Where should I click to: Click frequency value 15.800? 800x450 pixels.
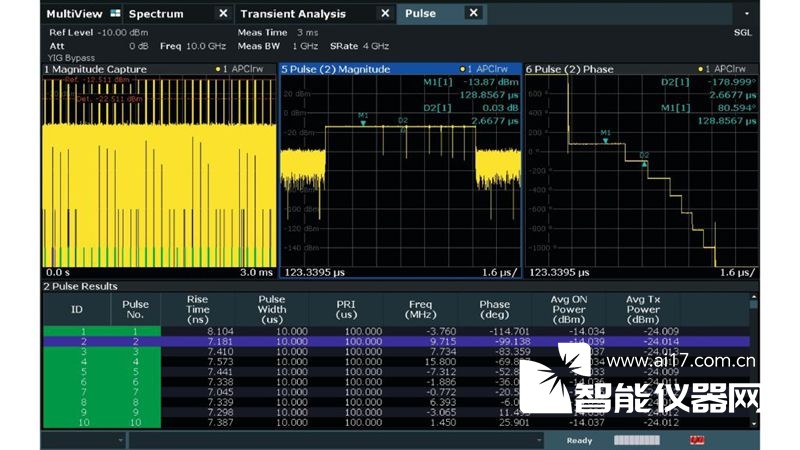point(440,362)
